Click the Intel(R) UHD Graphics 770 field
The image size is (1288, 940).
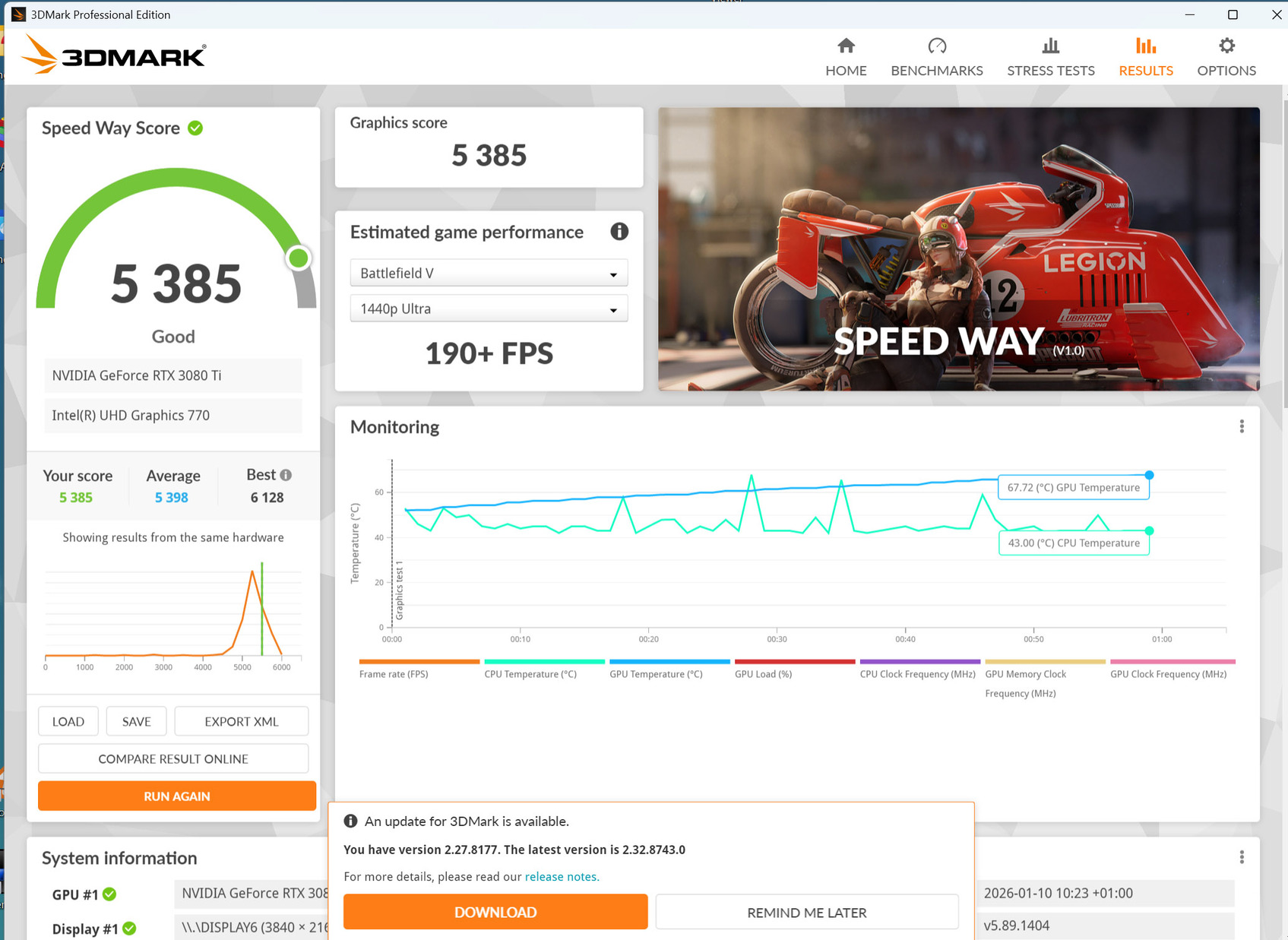click(x=173, y=416)
